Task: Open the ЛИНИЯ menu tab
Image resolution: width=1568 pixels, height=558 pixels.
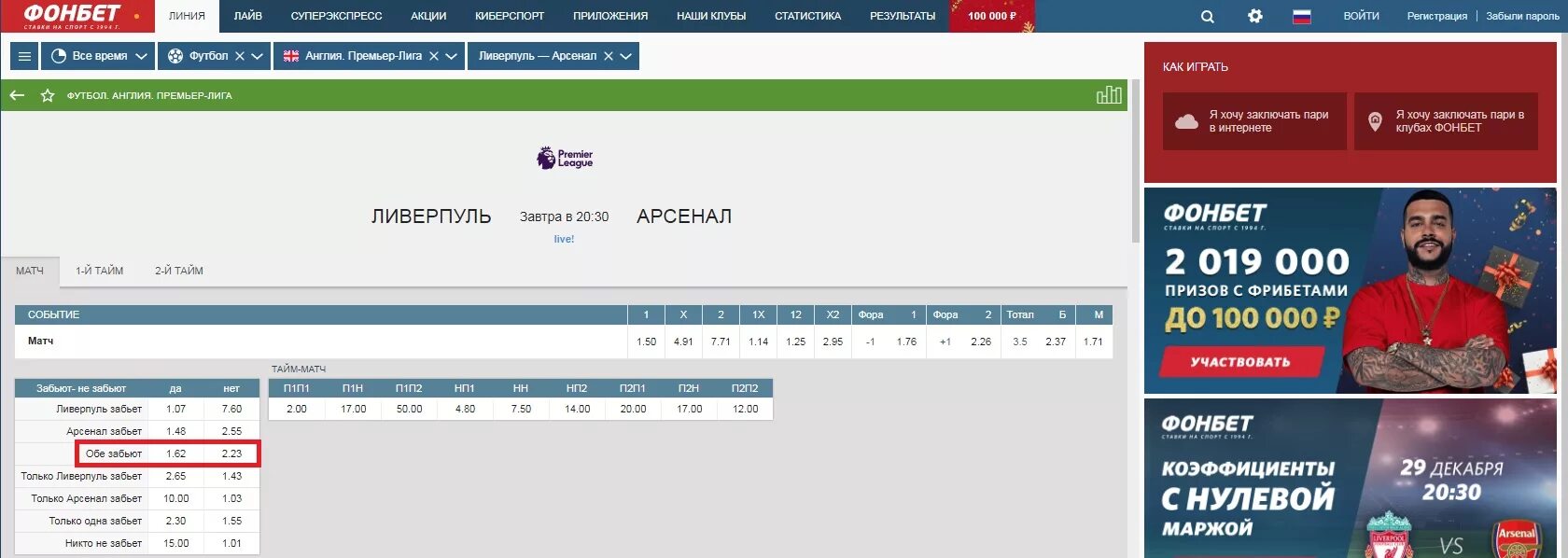Action: (x=187, y=16)
